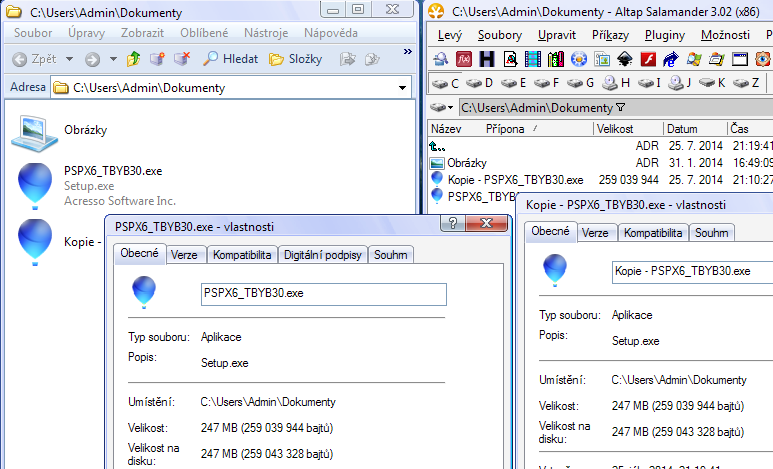The height and width of the screenshot is (469, 773).
Task: Click the film strip video icon
Action: (x=533, y=60)
